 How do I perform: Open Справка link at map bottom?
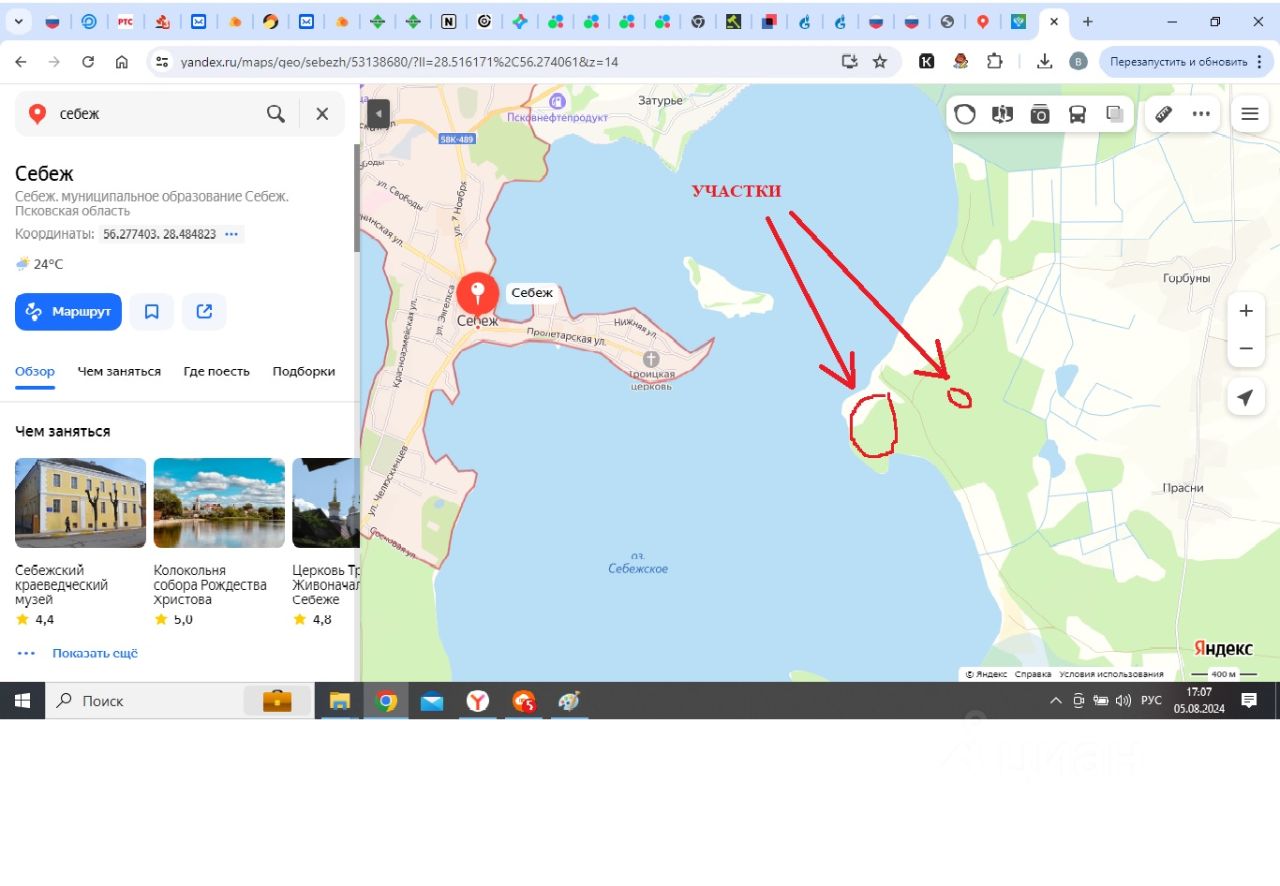pyautogui.click(x=1033, y=674)
